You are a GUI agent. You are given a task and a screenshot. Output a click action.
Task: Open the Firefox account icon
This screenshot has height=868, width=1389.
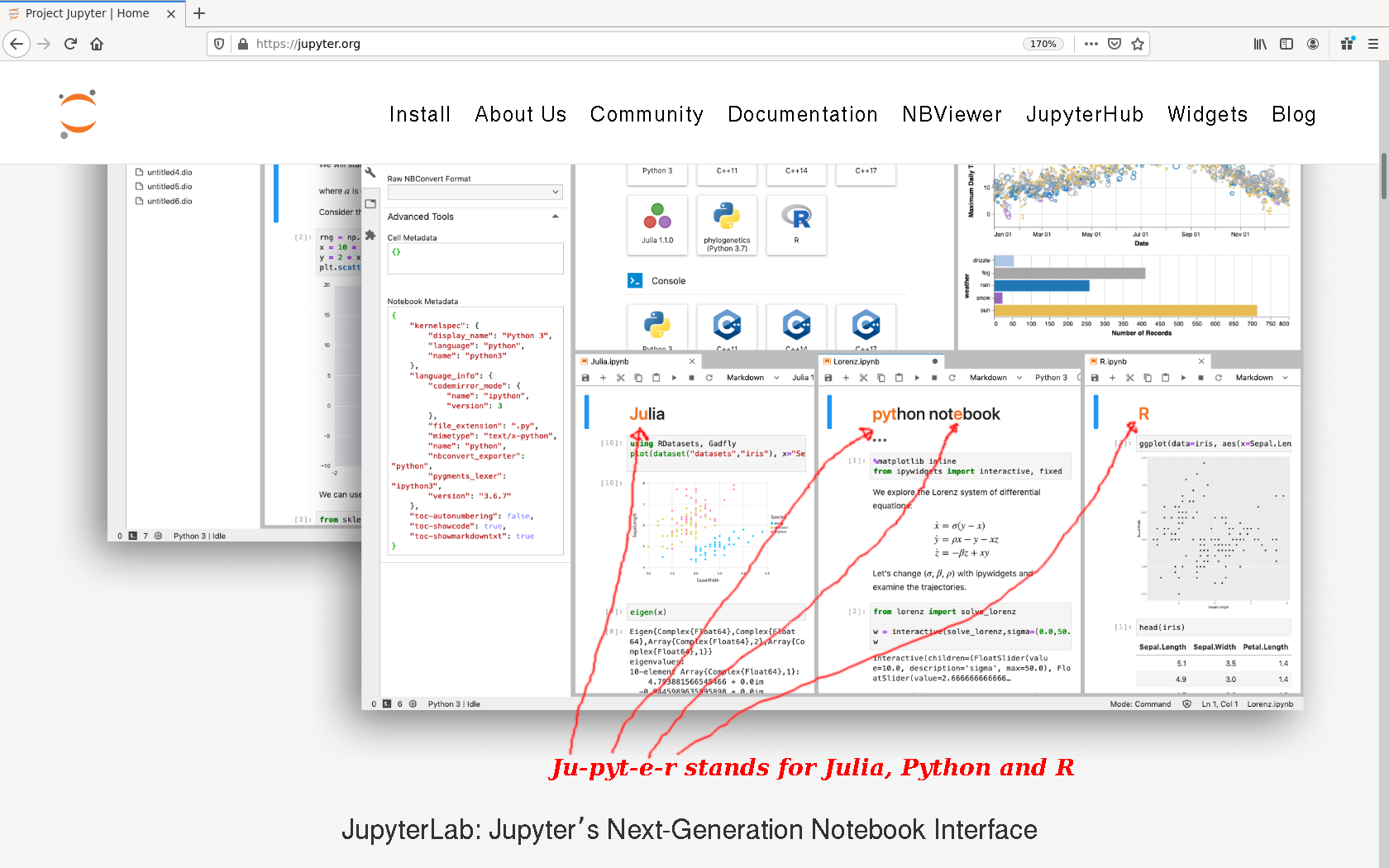pos(1313,44)
